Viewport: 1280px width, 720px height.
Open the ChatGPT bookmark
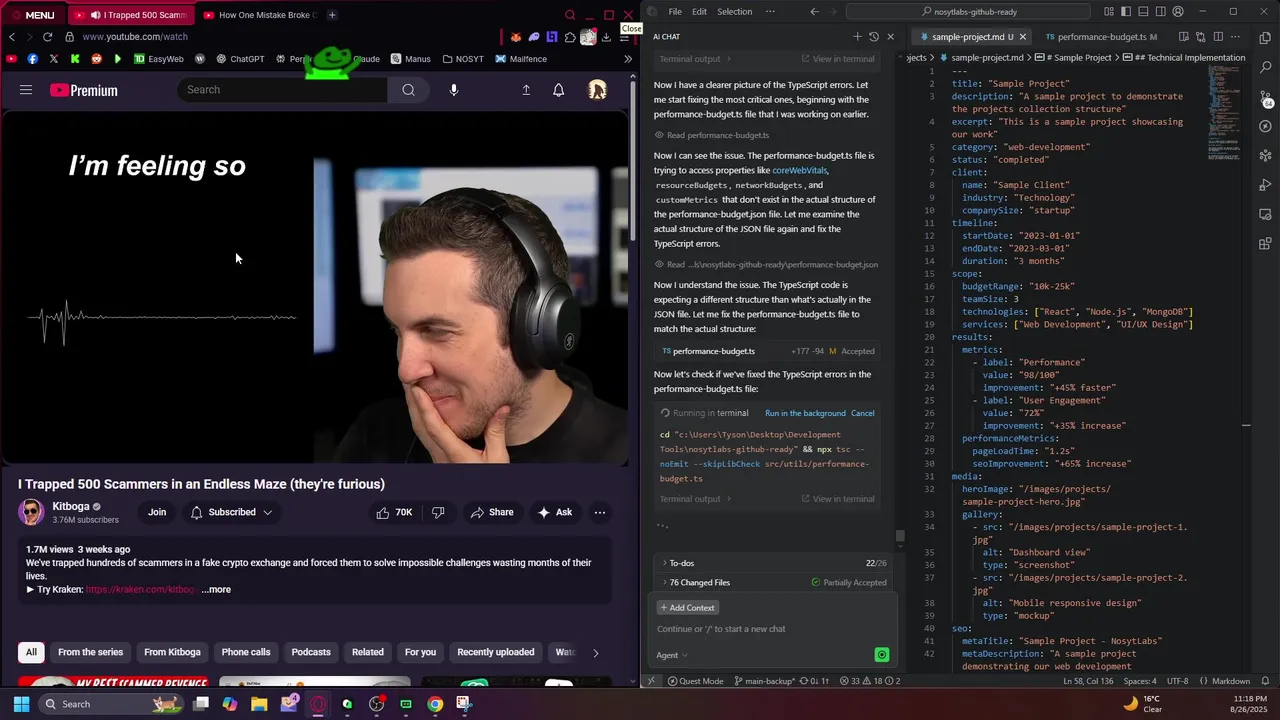(240, 59)
